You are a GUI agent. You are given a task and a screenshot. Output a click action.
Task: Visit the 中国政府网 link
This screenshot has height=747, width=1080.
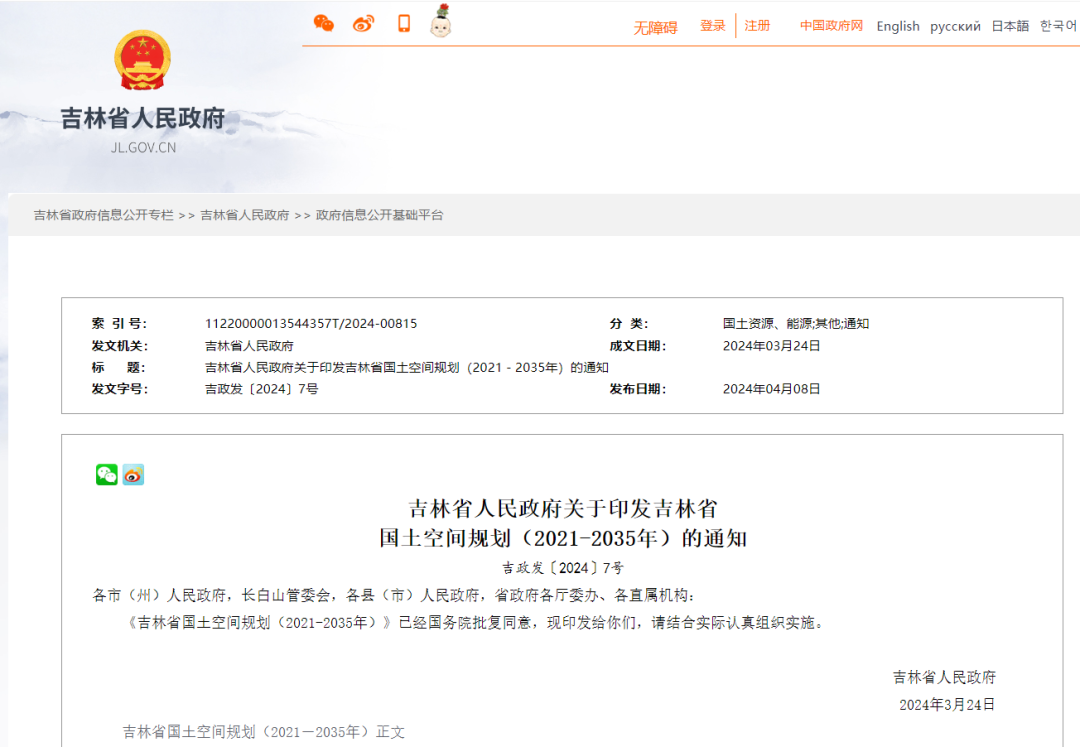point(834,26)
